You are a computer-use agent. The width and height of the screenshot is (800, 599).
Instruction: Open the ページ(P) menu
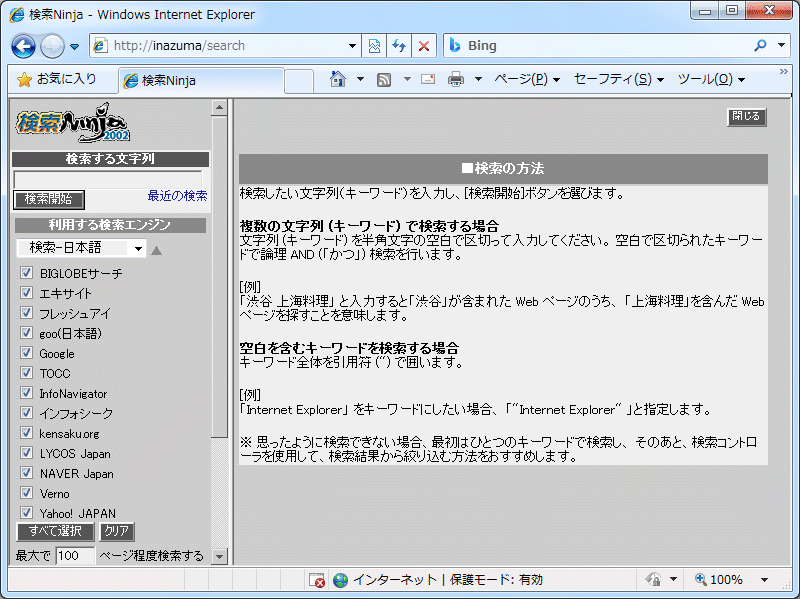[526, 79]
